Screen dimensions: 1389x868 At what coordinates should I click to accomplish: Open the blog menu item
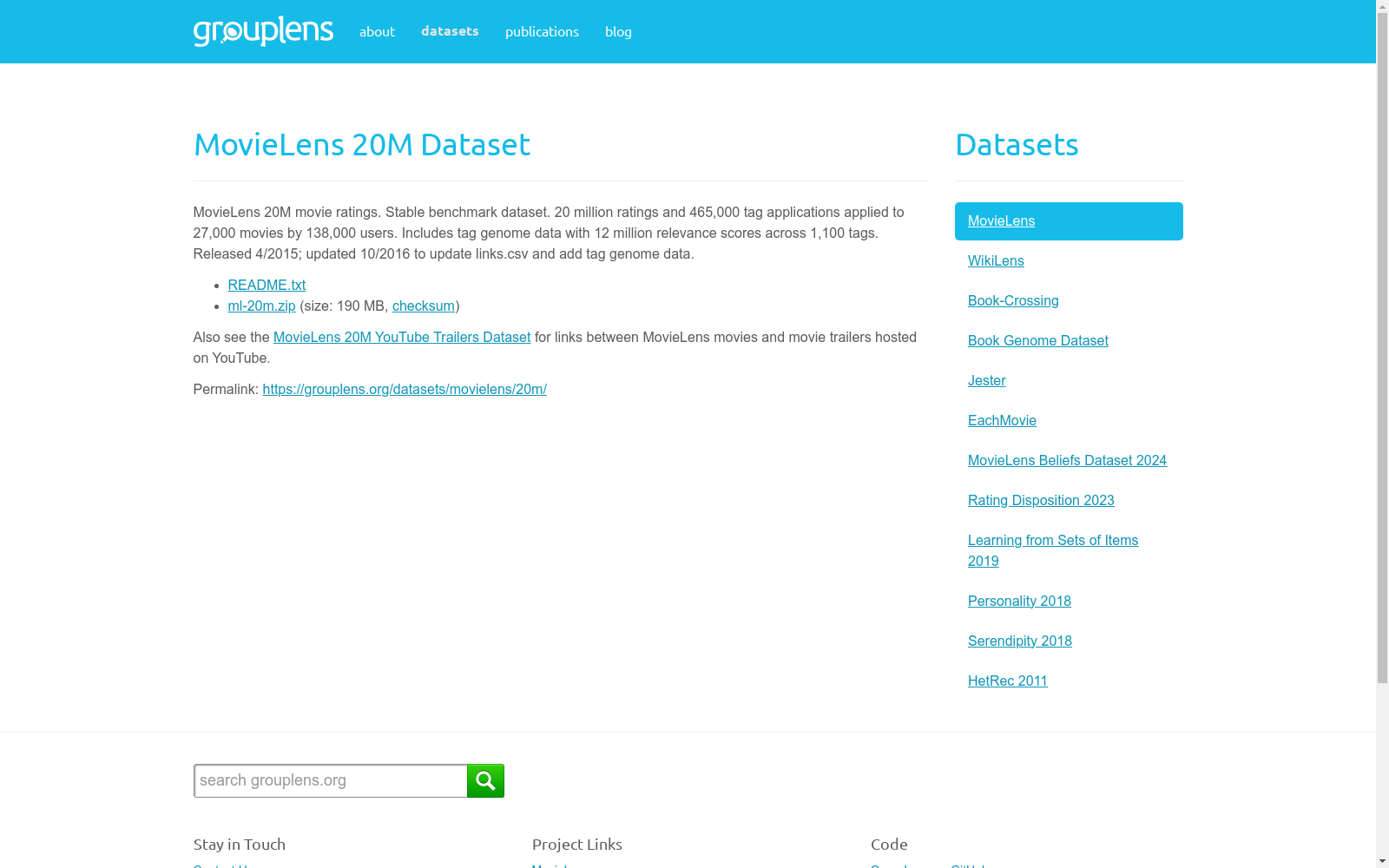coord(618,31)
